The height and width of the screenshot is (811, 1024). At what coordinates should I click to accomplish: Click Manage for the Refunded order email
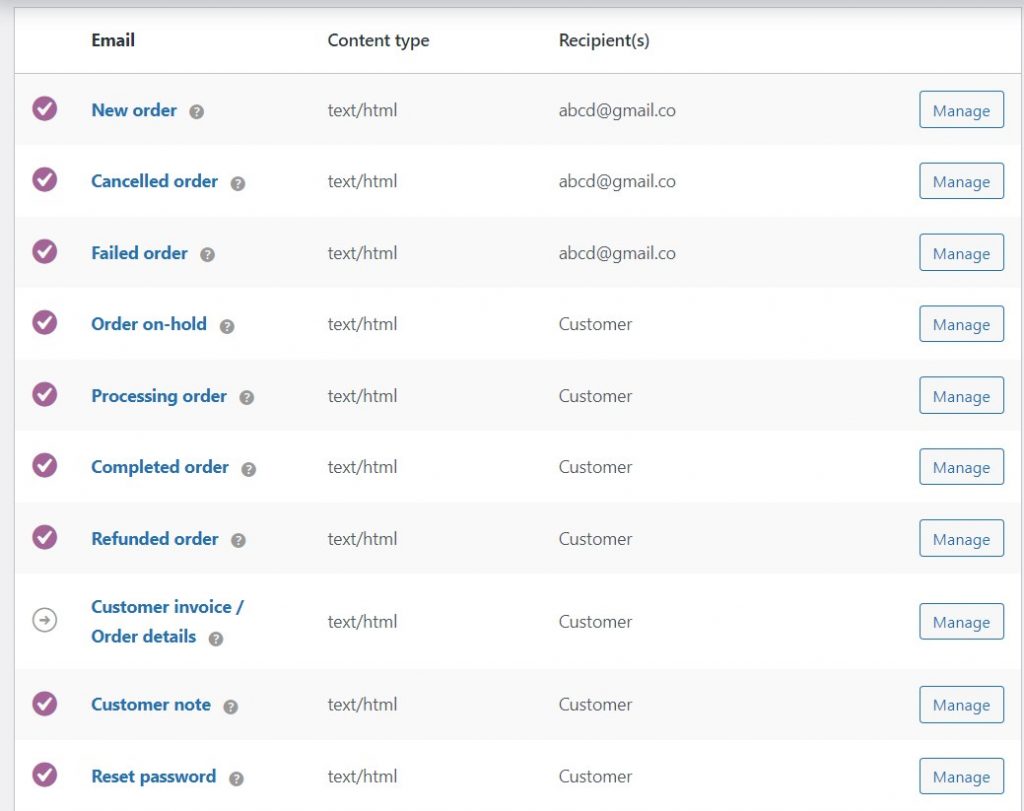961,539
